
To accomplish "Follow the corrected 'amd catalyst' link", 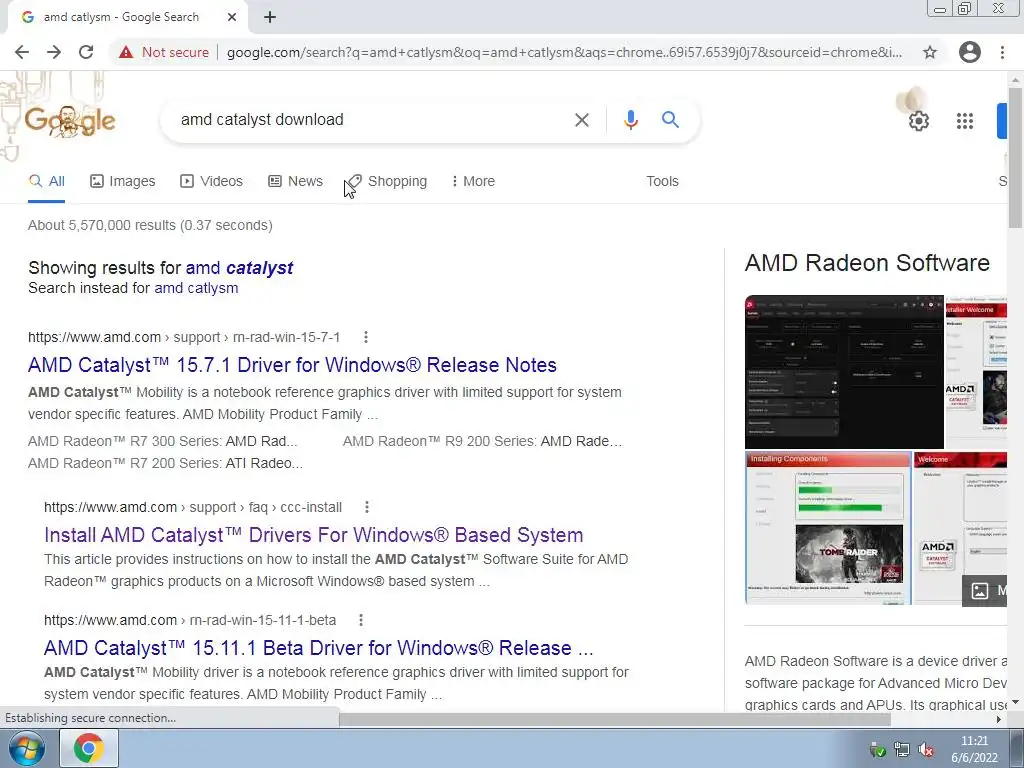I will [239, 268].
